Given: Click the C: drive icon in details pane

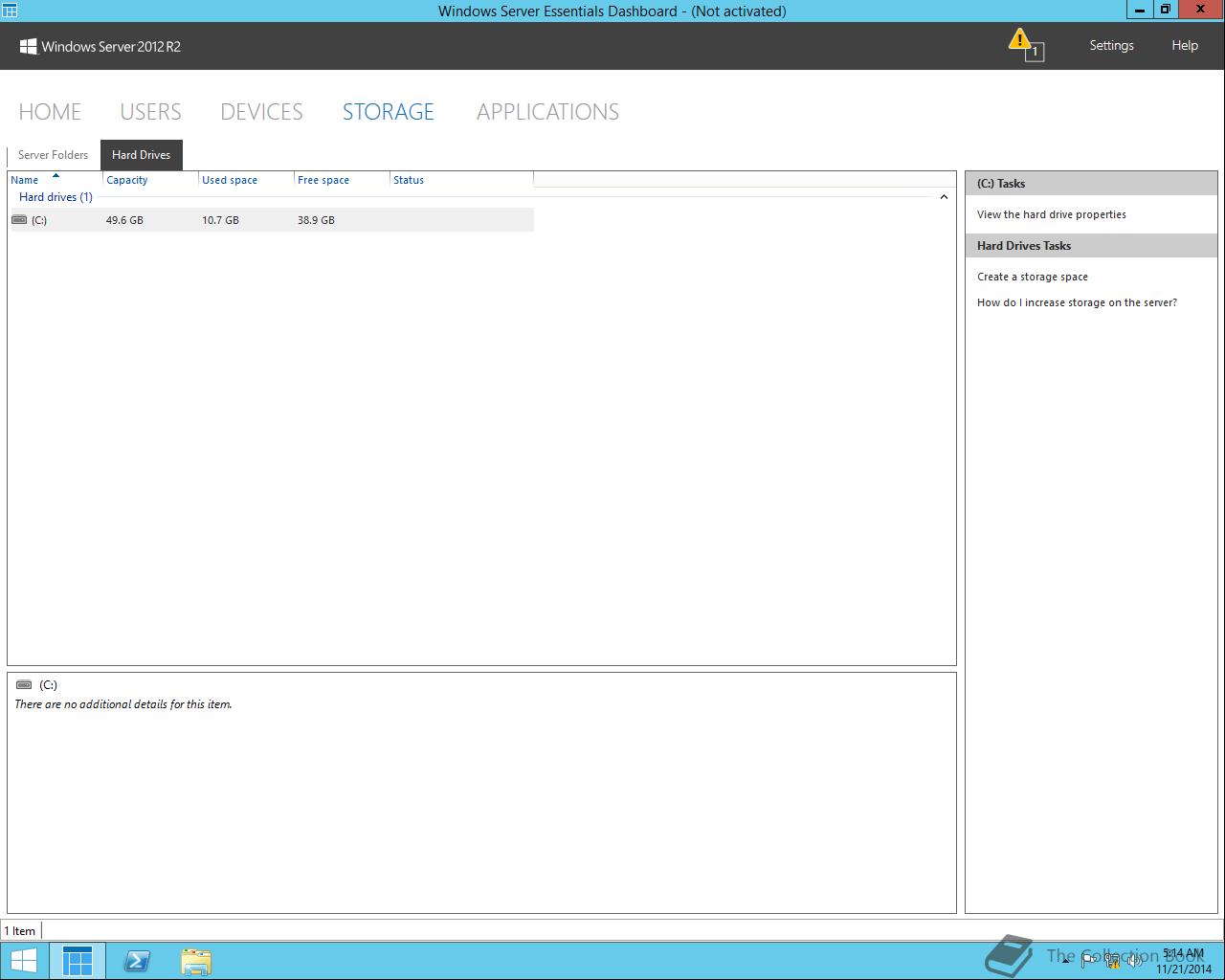Looking at the screenshot, I should click(x=24, y=684).
